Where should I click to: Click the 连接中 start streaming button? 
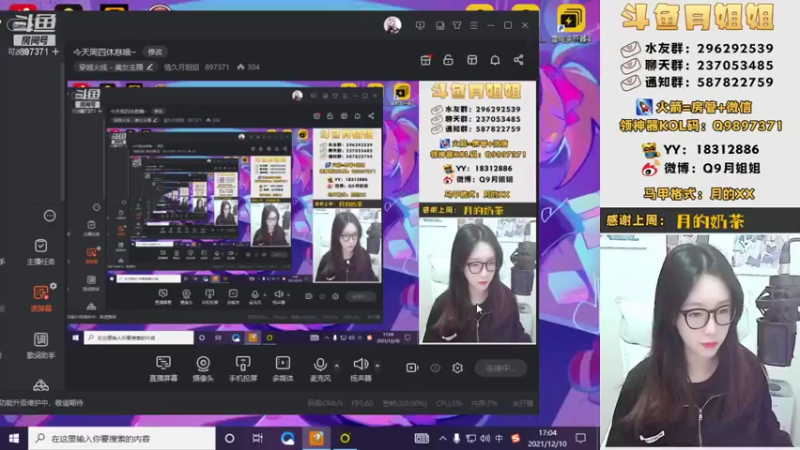501,368
